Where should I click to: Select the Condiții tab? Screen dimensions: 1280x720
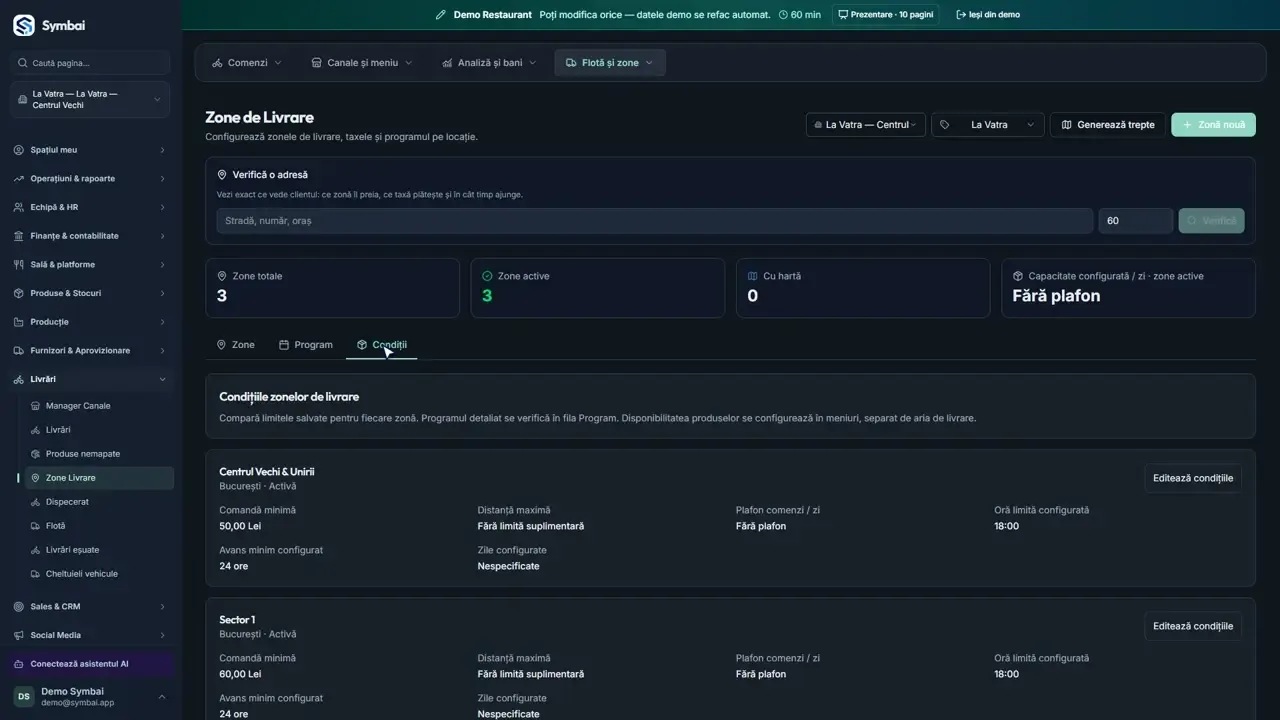click(x=382, y=345)
